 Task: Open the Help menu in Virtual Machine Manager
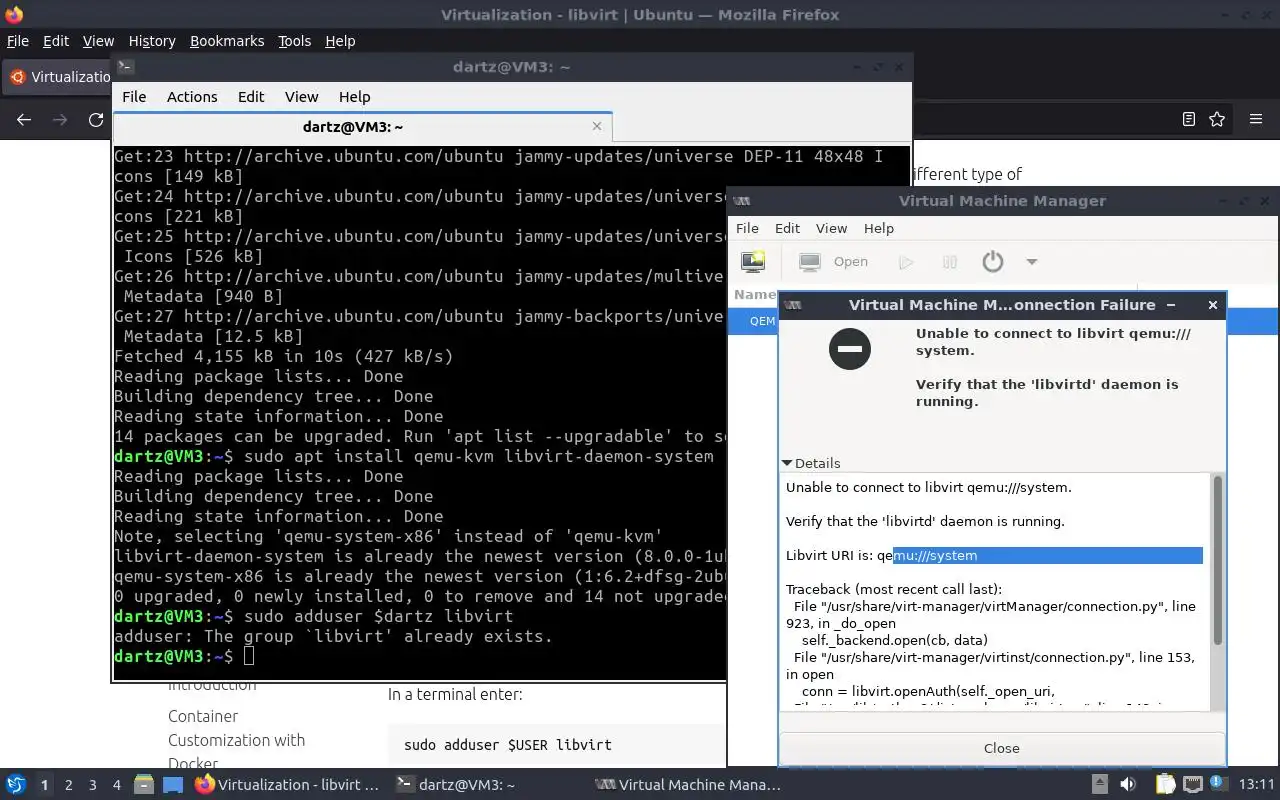pyautogui.click(x=879, y=228)
